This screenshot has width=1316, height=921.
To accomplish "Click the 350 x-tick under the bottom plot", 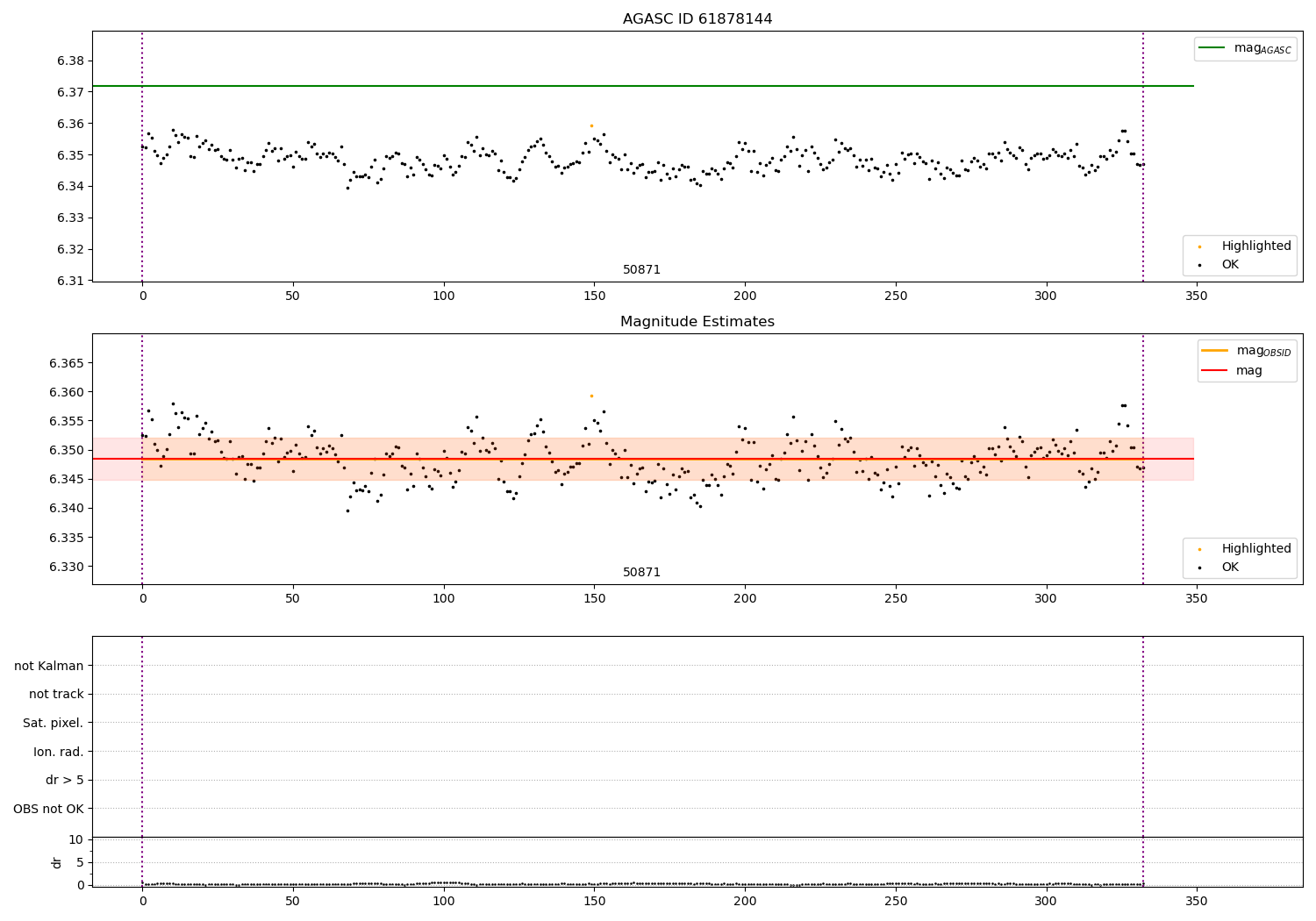I will [1196, 901].
